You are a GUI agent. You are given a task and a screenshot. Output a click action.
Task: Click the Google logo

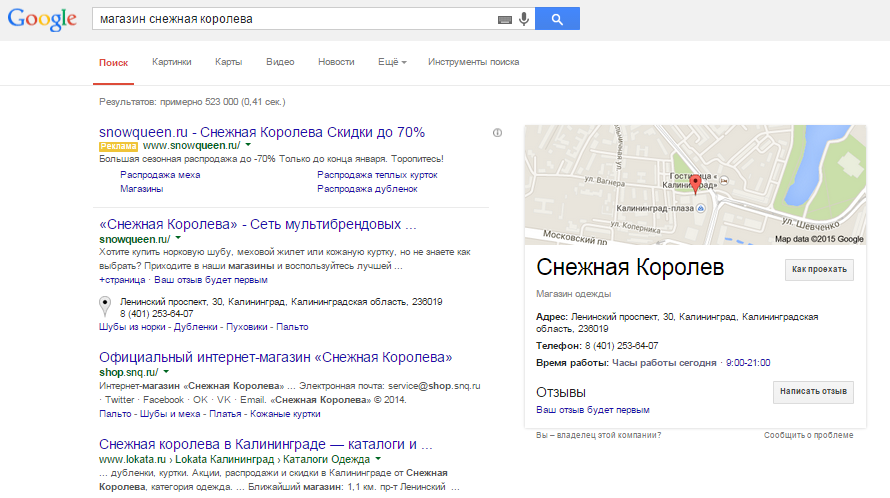[x=42, y=19]
